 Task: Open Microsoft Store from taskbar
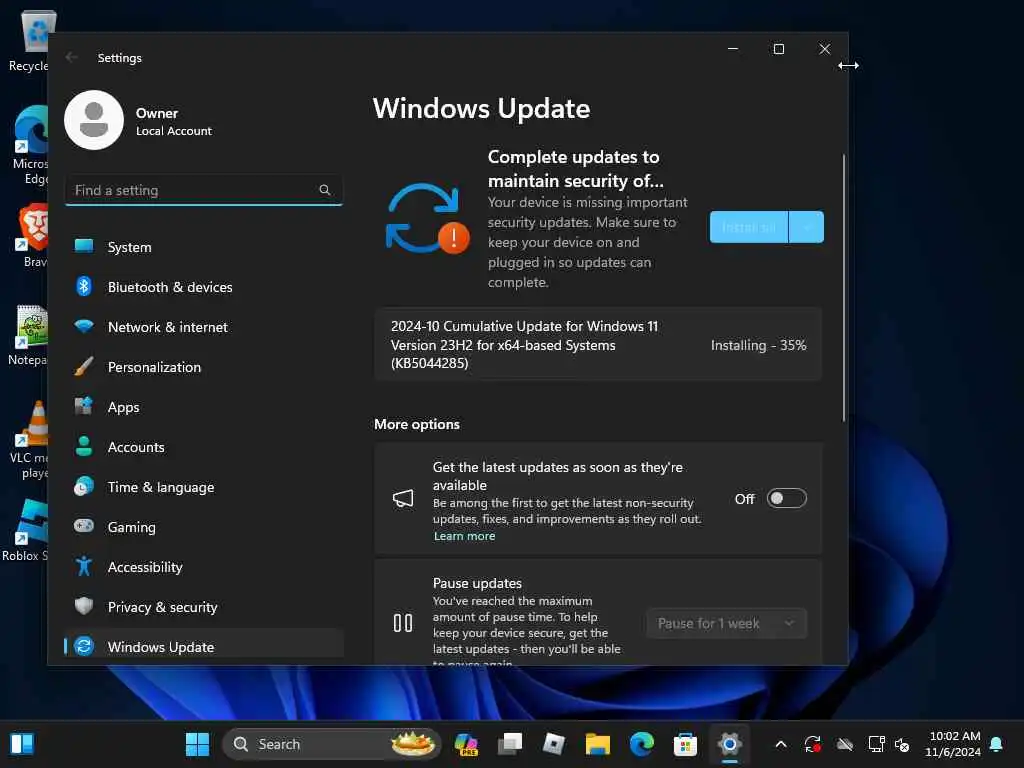(x=685, y=744)
